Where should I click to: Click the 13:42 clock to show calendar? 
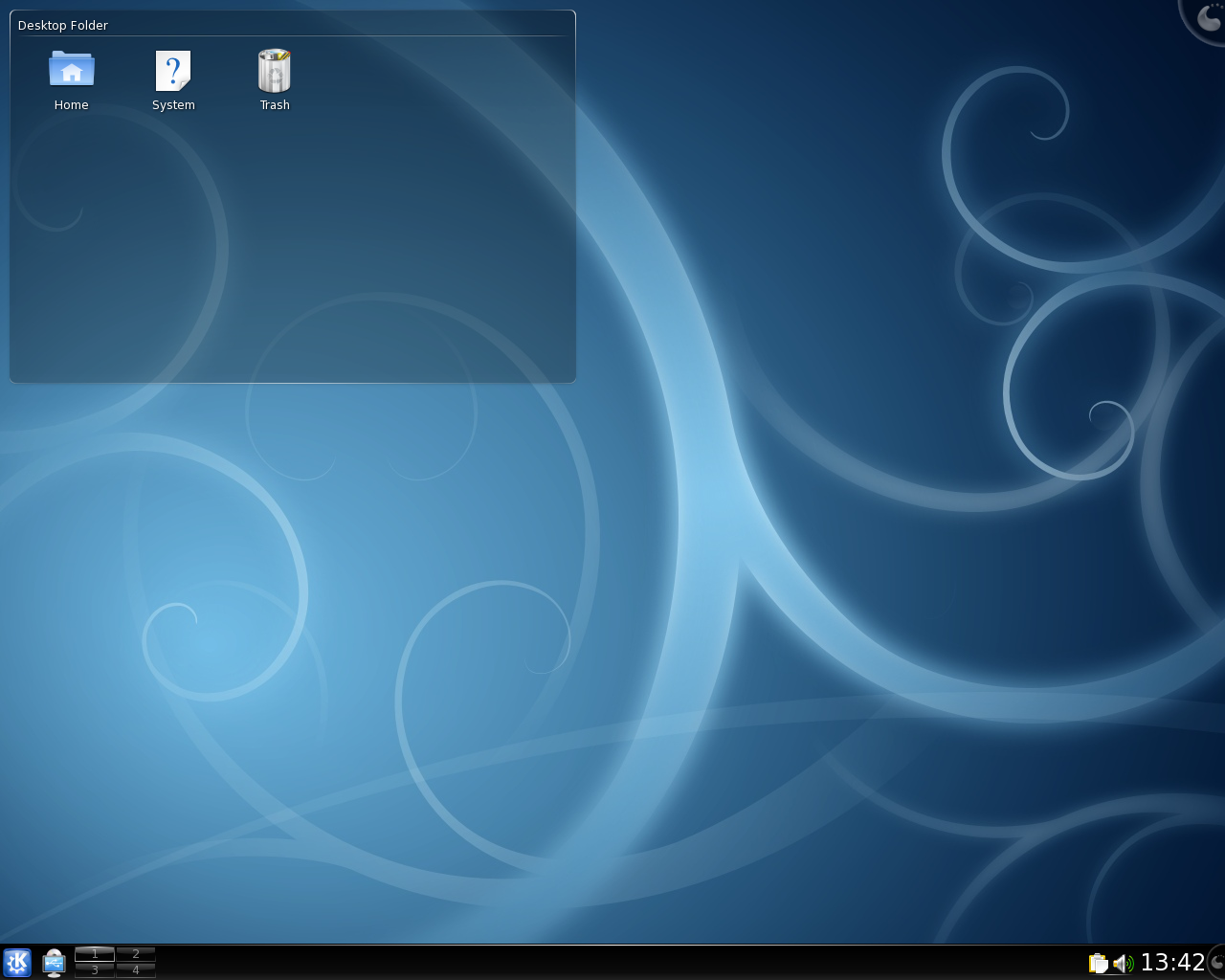point(1172,962)
